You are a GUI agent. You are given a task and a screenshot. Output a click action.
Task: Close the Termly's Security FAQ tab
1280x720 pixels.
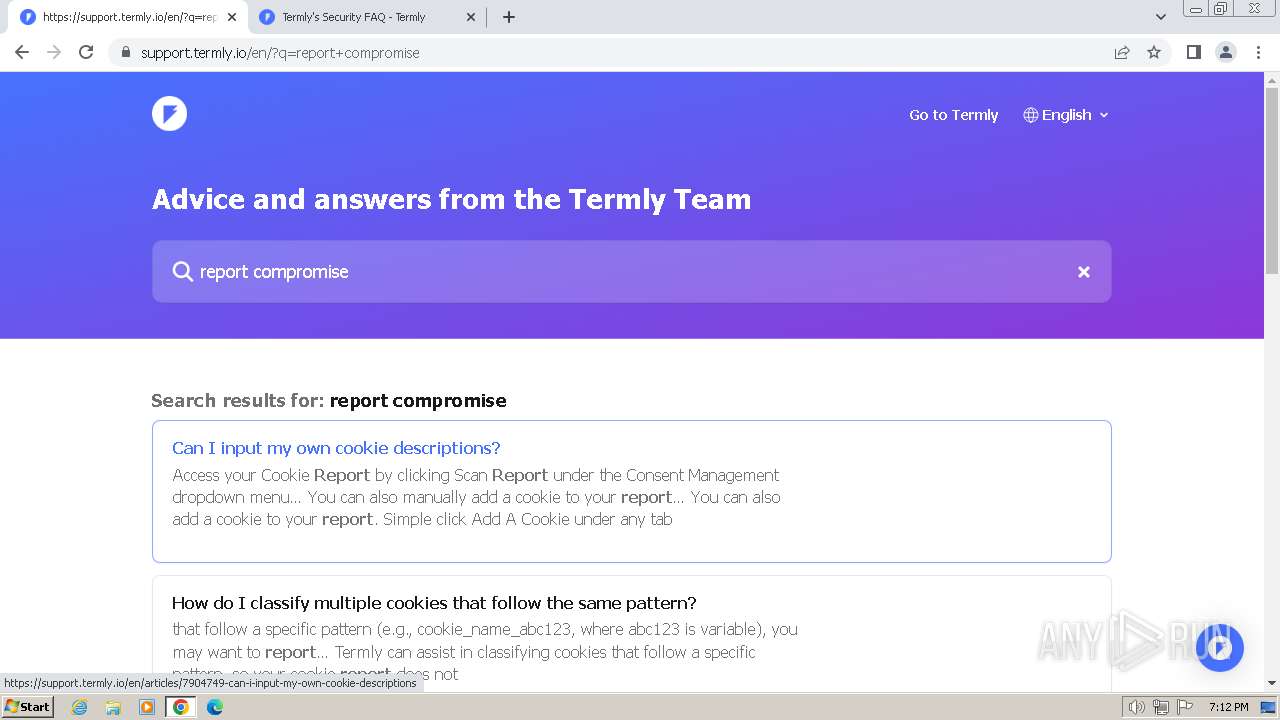click(x=471, y=17)
